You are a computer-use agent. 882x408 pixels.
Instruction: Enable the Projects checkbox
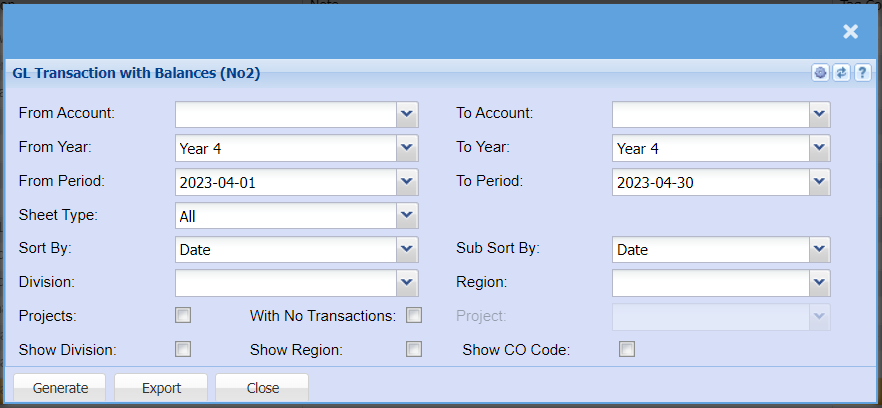point(183,316)
